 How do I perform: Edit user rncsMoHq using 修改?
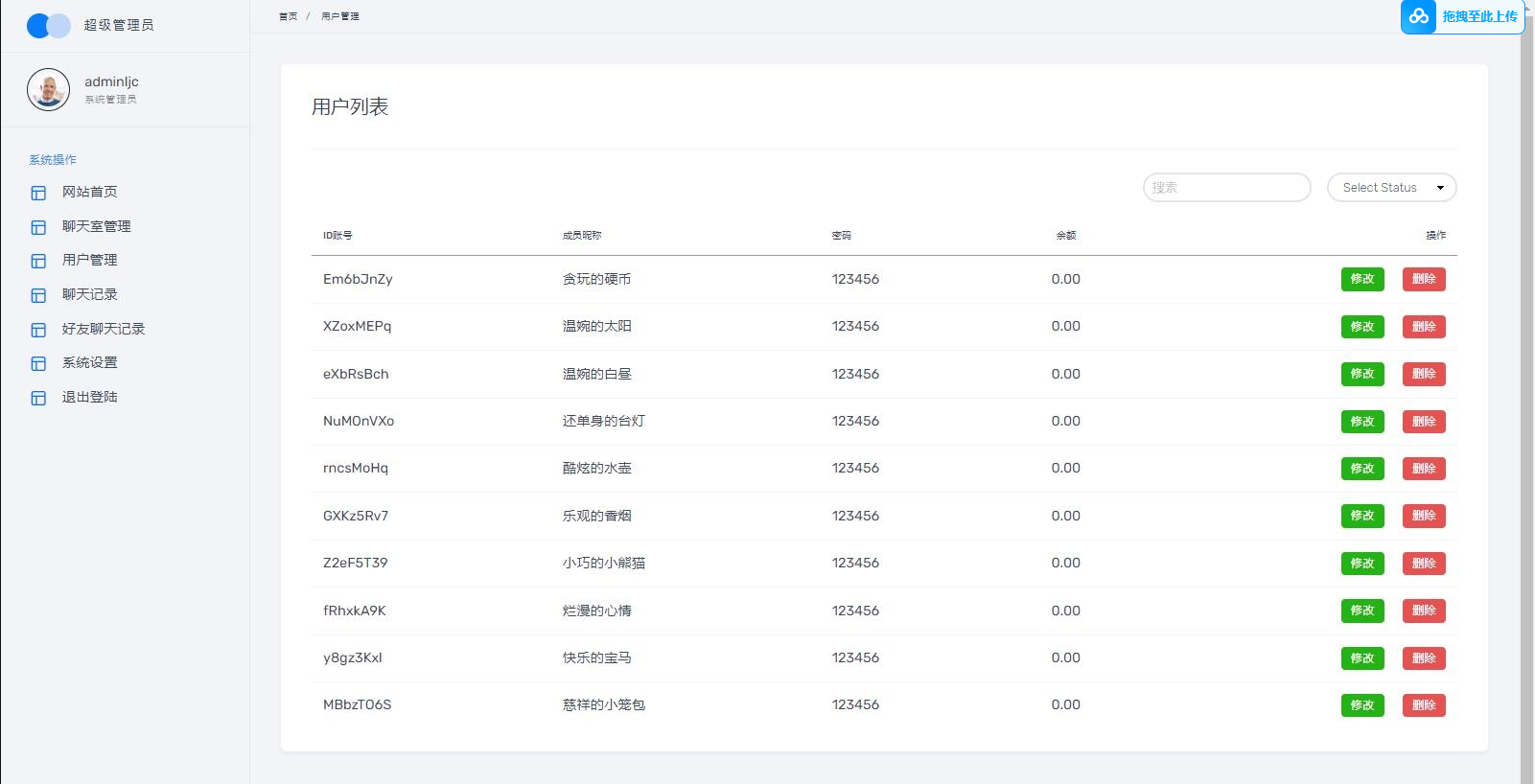tap(1361, 469)
